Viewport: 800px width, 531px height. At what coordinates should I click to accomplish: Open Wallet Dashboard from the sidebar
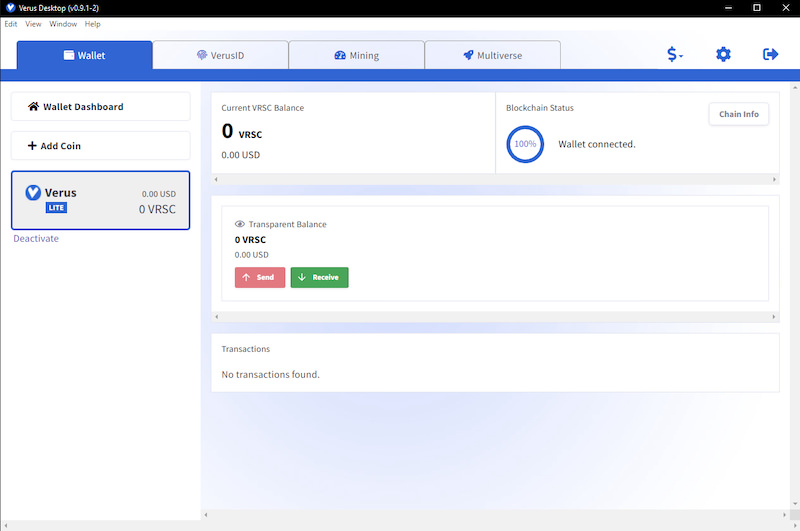(x=101, y=107)
